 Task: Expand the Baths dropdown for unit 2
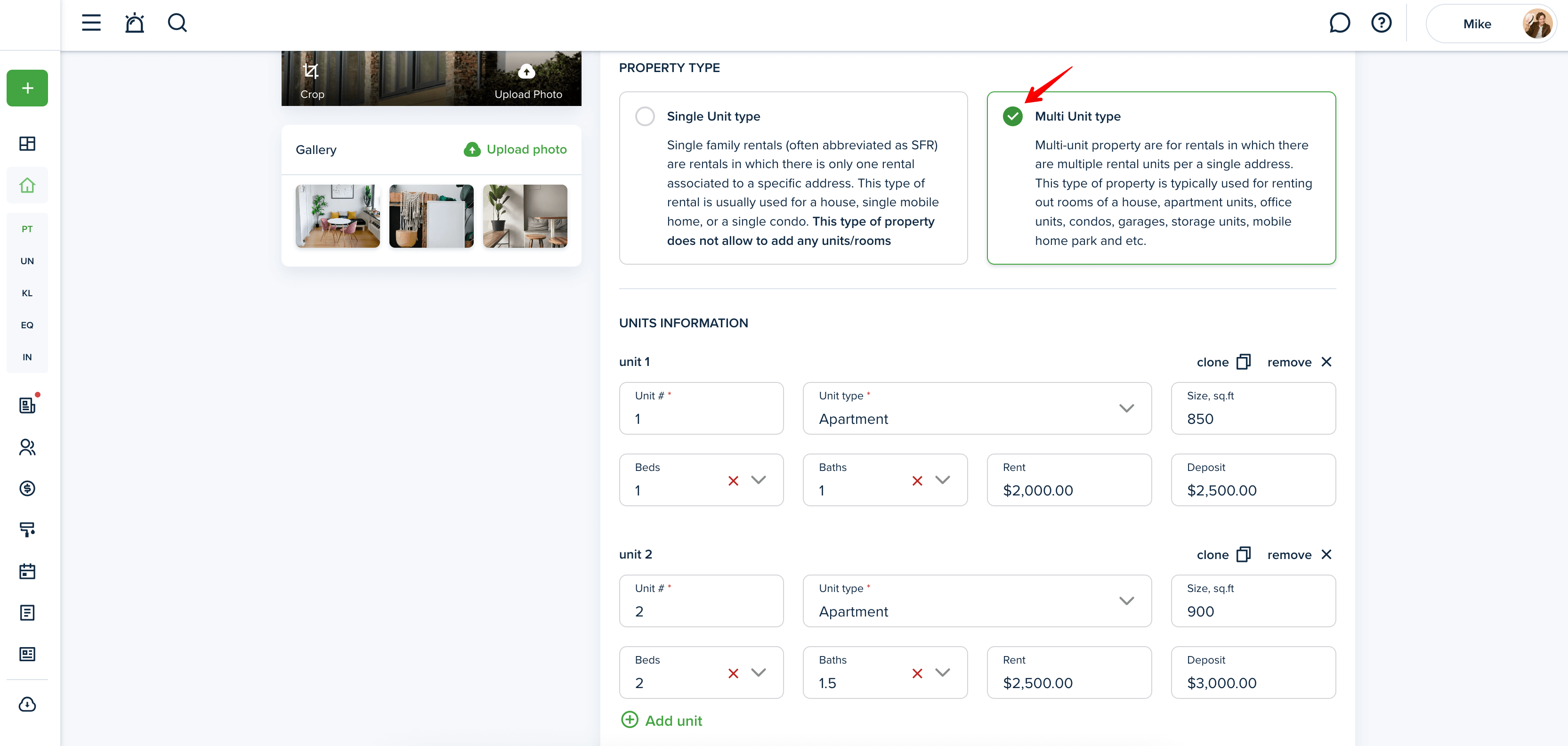(942, 673)
